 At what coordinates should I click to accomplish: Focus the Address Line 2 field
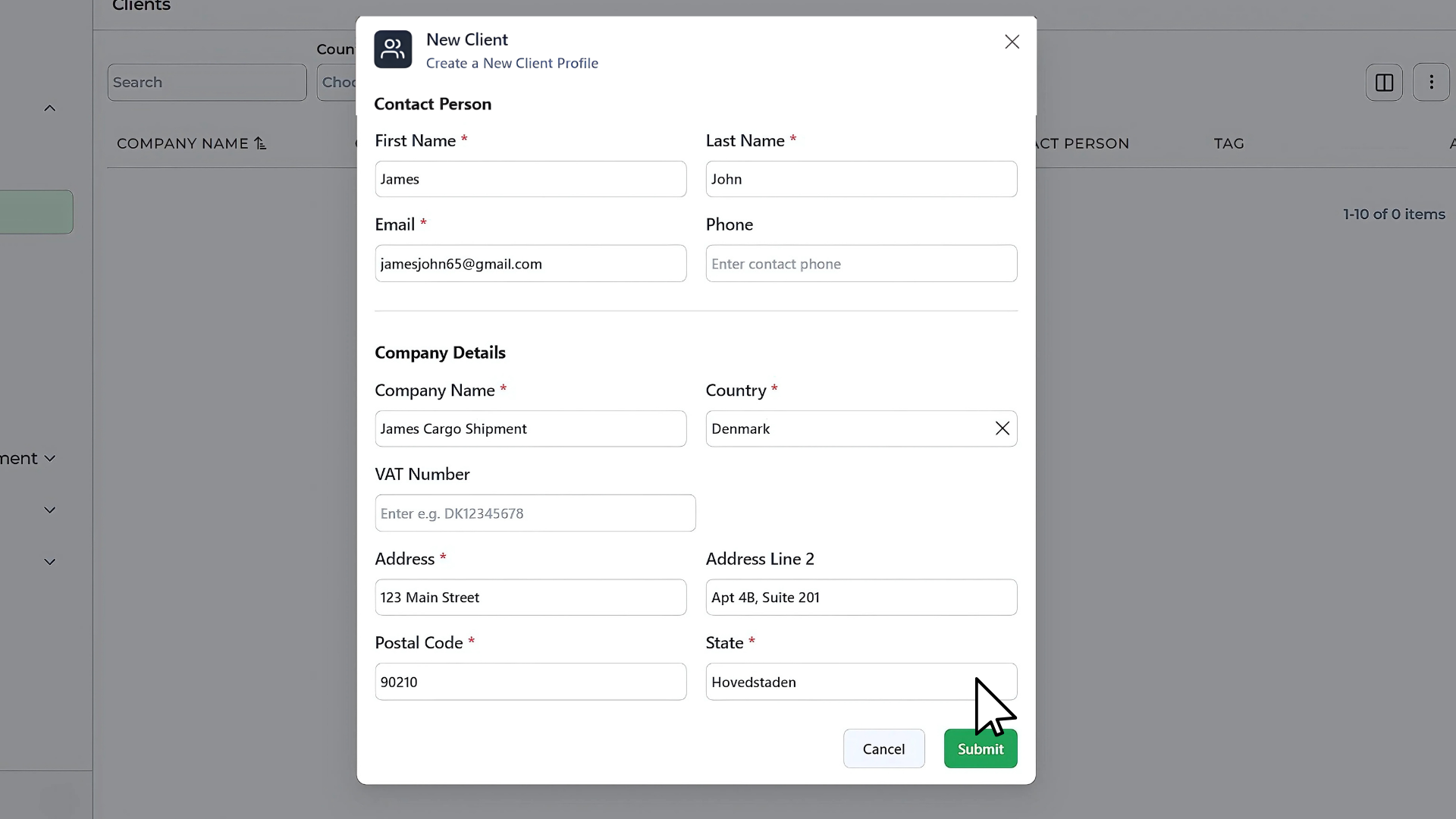[x=861, y=598]
